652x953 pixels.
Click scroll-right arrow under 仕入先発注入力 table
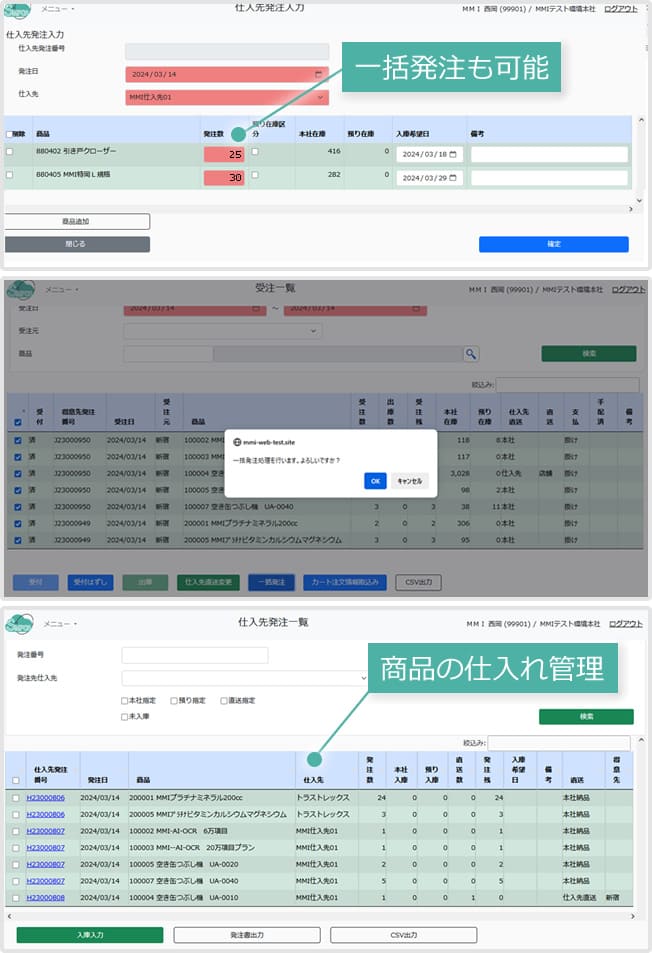[631, 209]
